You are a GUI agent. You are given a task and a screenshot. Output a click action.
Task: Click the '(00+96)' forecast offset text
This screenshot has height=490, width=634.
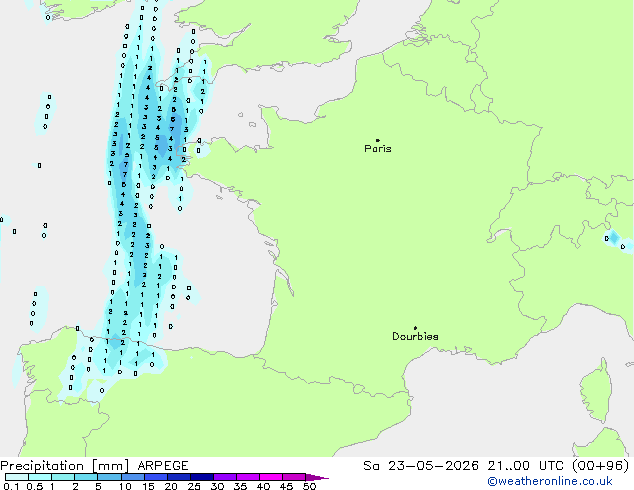600,466
